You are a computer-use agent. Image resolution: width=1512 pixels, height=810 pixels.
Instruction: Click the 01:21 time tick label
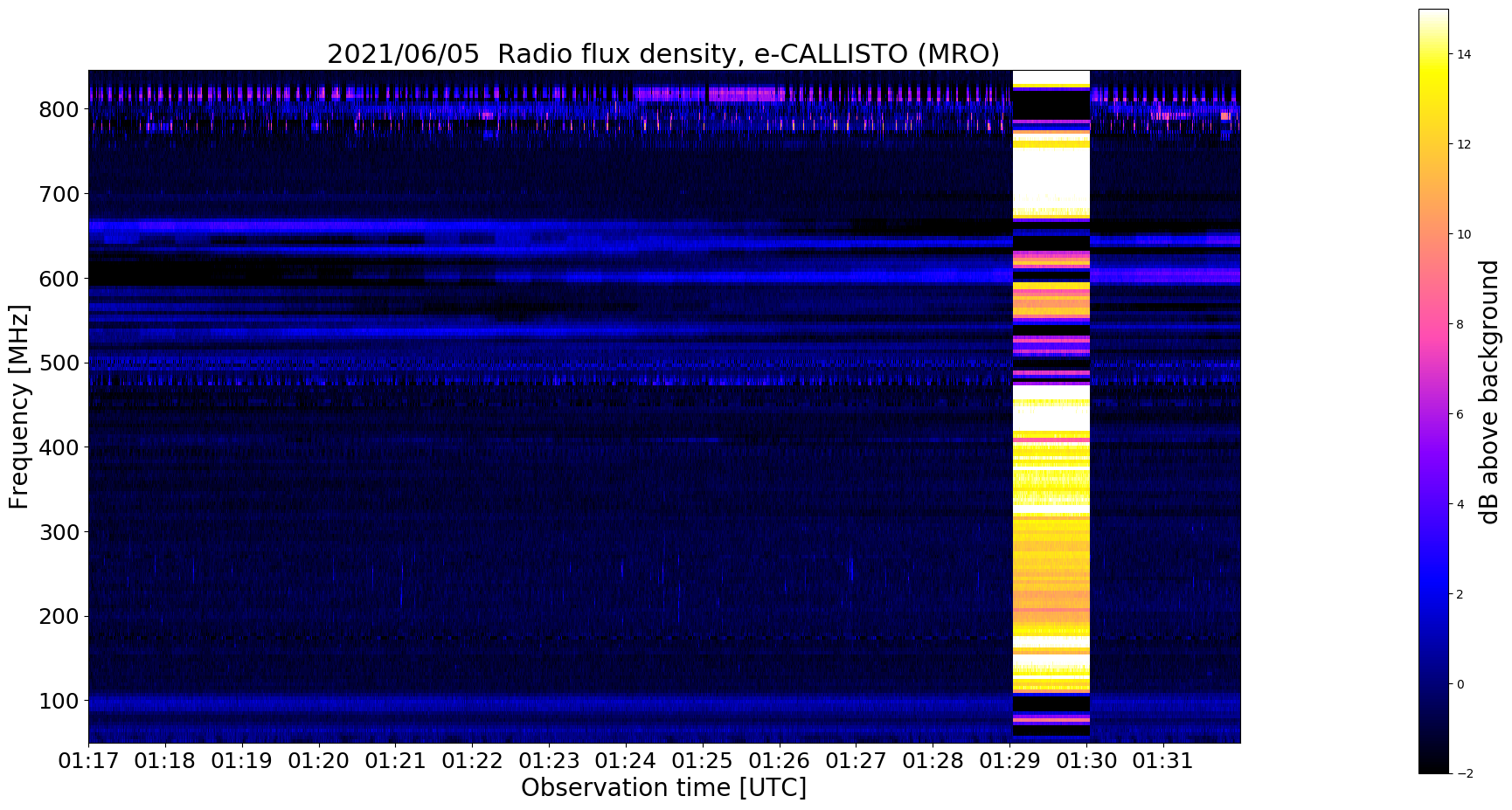click(395, 761)
